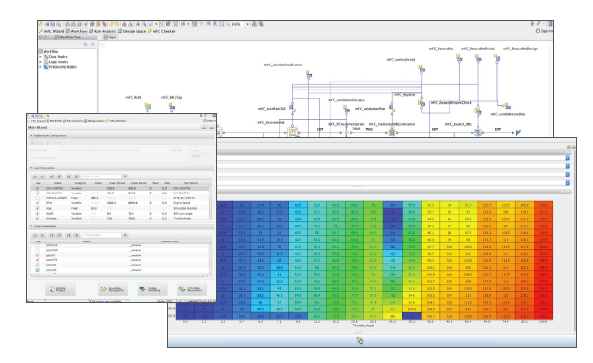Click the icon in heatmap window bottom bar
This screenshot has width=593, height=363.
click(x=360, y=340)
